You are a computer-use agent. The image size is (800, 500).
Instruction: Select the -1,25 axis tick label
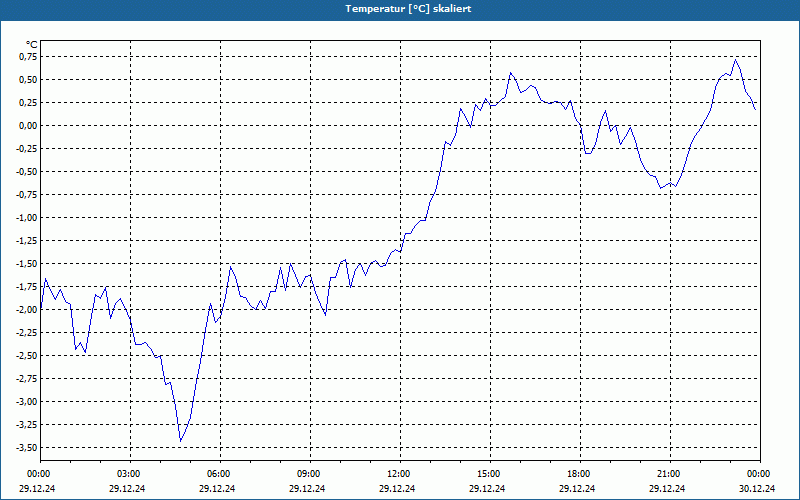[x=28, y=241]
